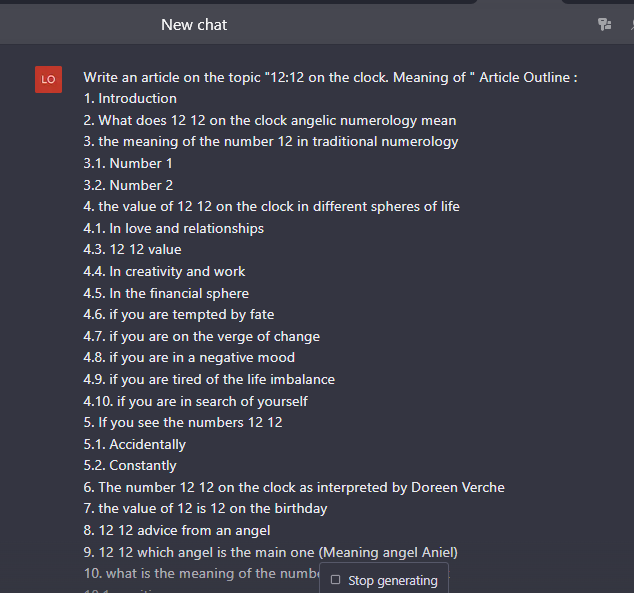Click 'if you are tempted by fate' line

[179, 314]
